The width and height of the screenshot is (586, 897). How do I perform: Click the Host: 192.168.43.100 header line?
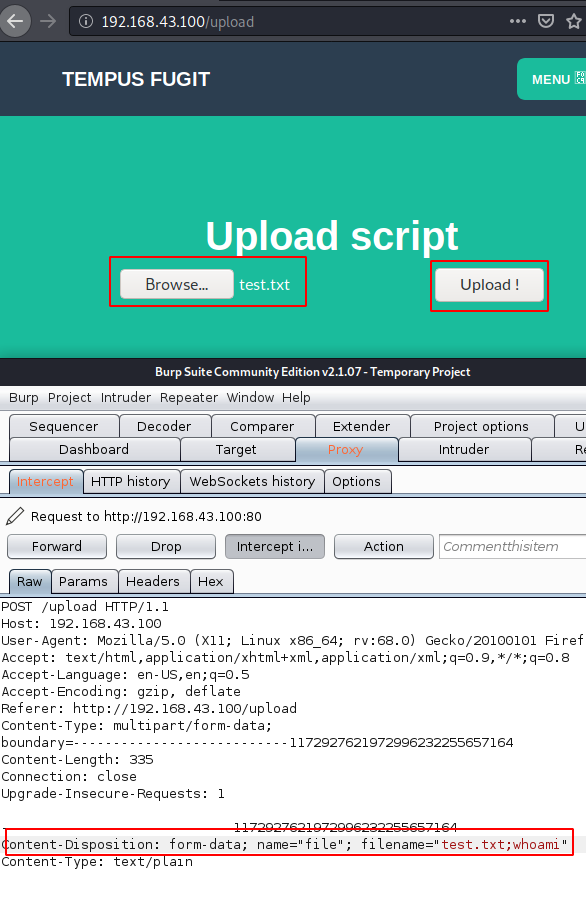coord(81,624)
